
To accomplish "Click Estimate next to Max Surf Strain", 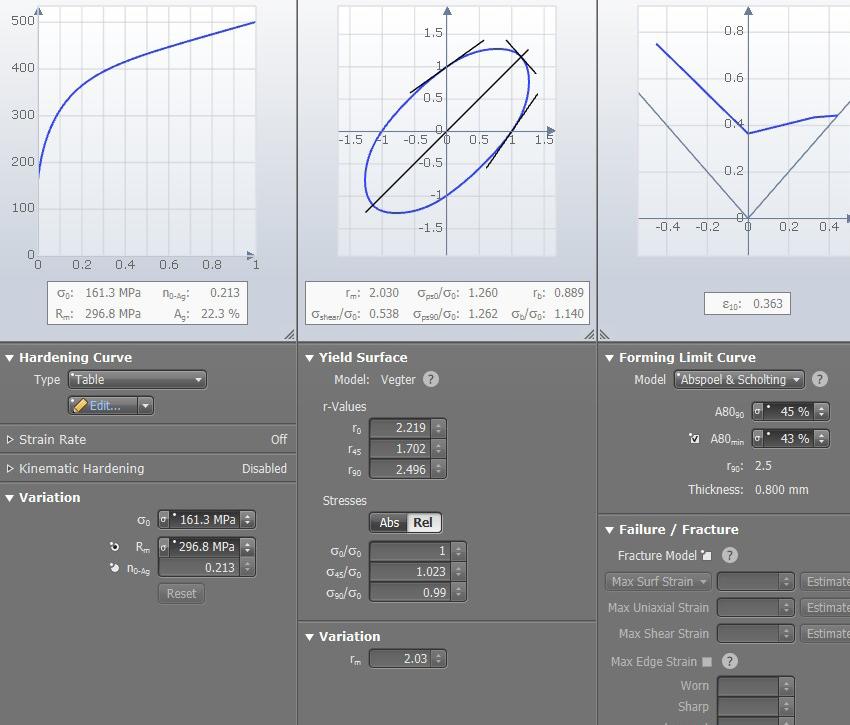I will (x=826, y=582).
